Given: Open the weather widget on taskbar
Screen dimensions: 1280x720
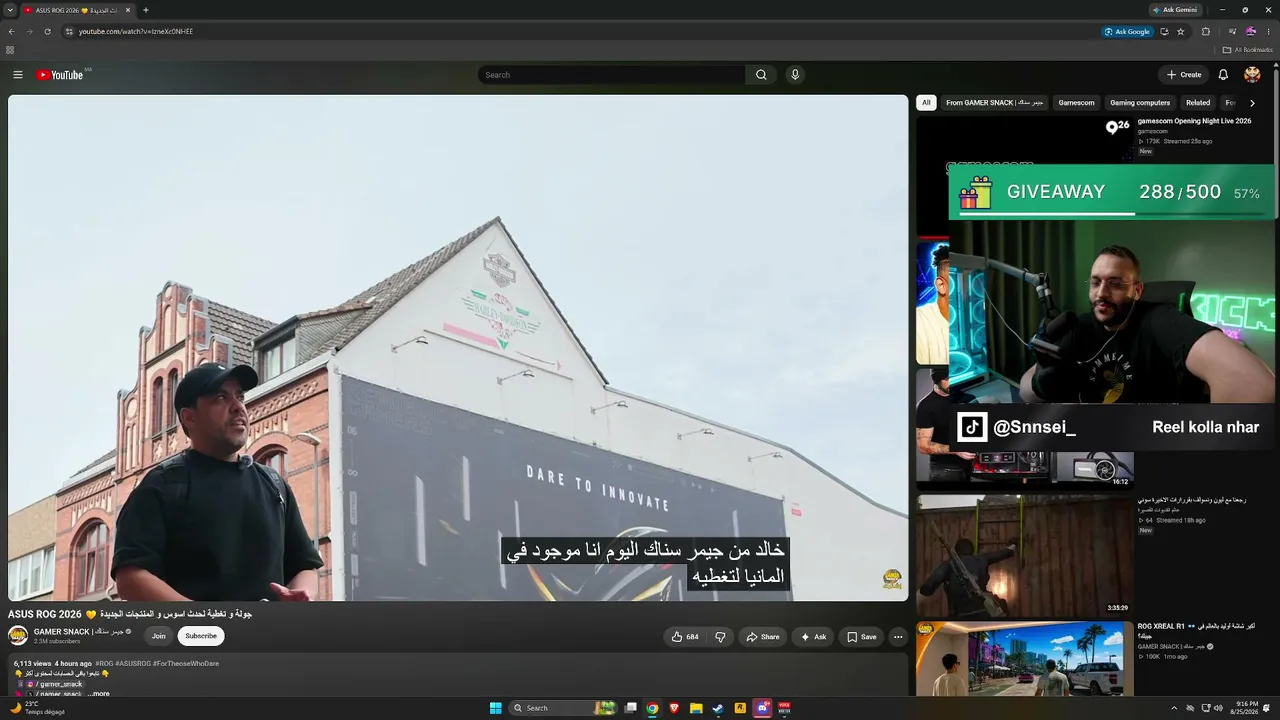Looking at the screenshot, I should click(x=38, y=708).
